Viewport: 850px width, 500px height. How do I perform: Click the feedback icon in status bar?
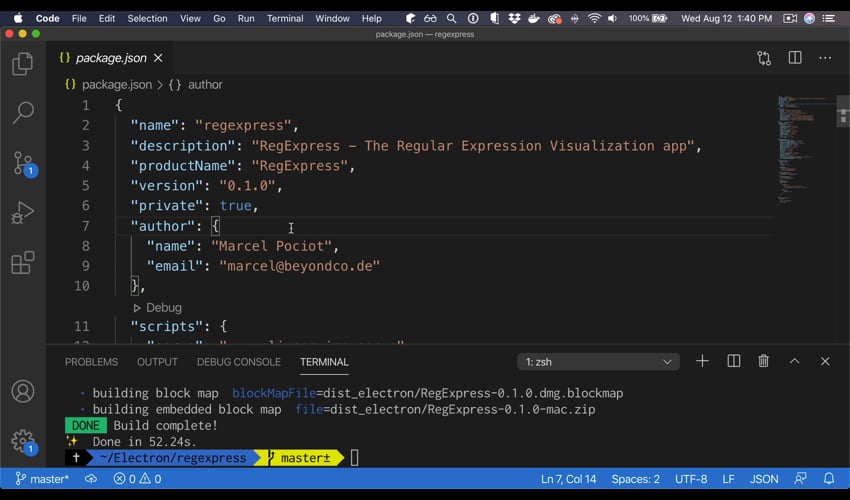click(x=800, y=479)
